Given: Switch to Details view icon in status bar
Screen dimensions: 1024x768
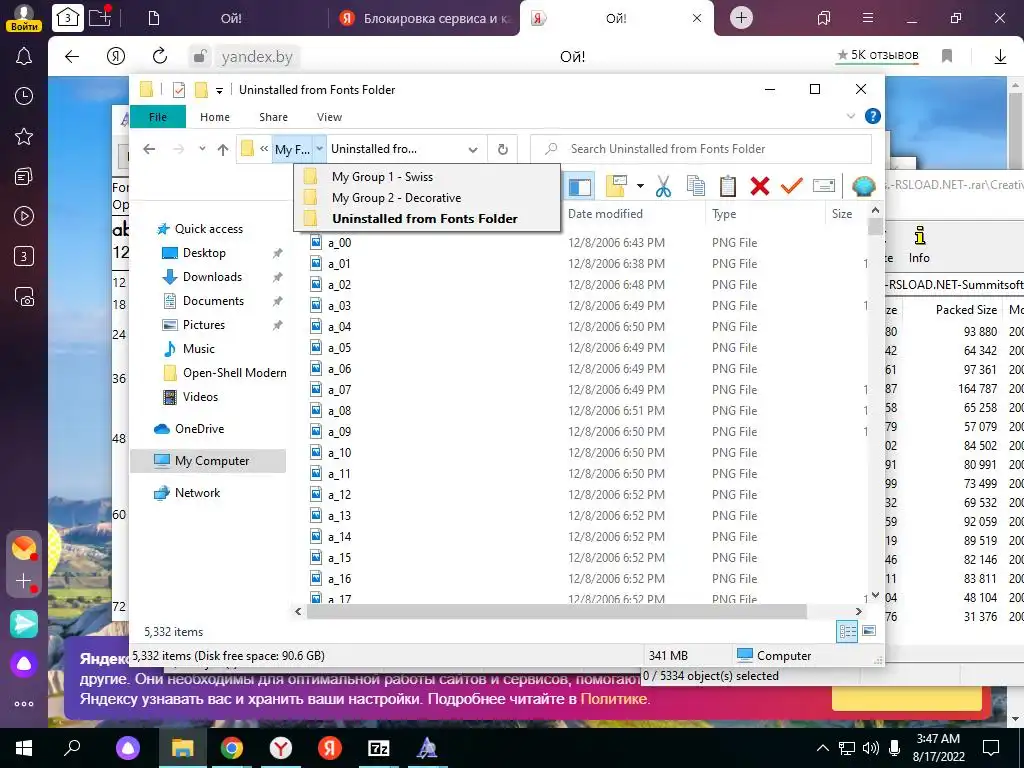Looking at the screenshot, I should coord(848,631).
